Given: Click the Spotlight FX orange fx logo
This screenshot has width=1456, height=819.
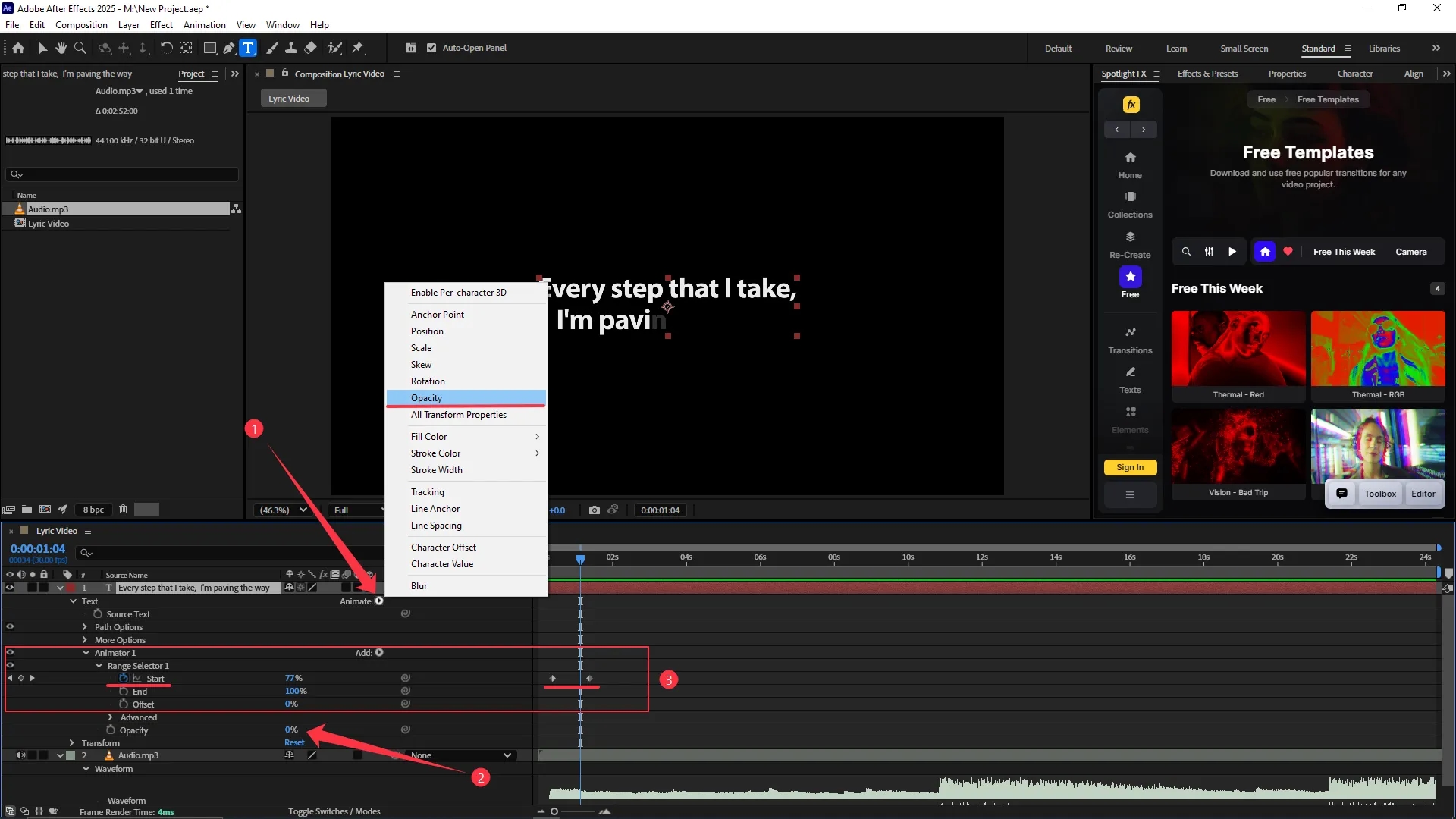Looking at the screenshot, I should point(1131,105).
